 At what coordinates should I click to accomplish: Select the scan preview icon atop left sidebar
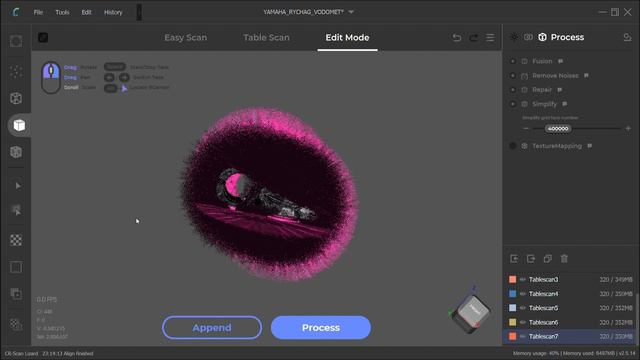[16, 41]
